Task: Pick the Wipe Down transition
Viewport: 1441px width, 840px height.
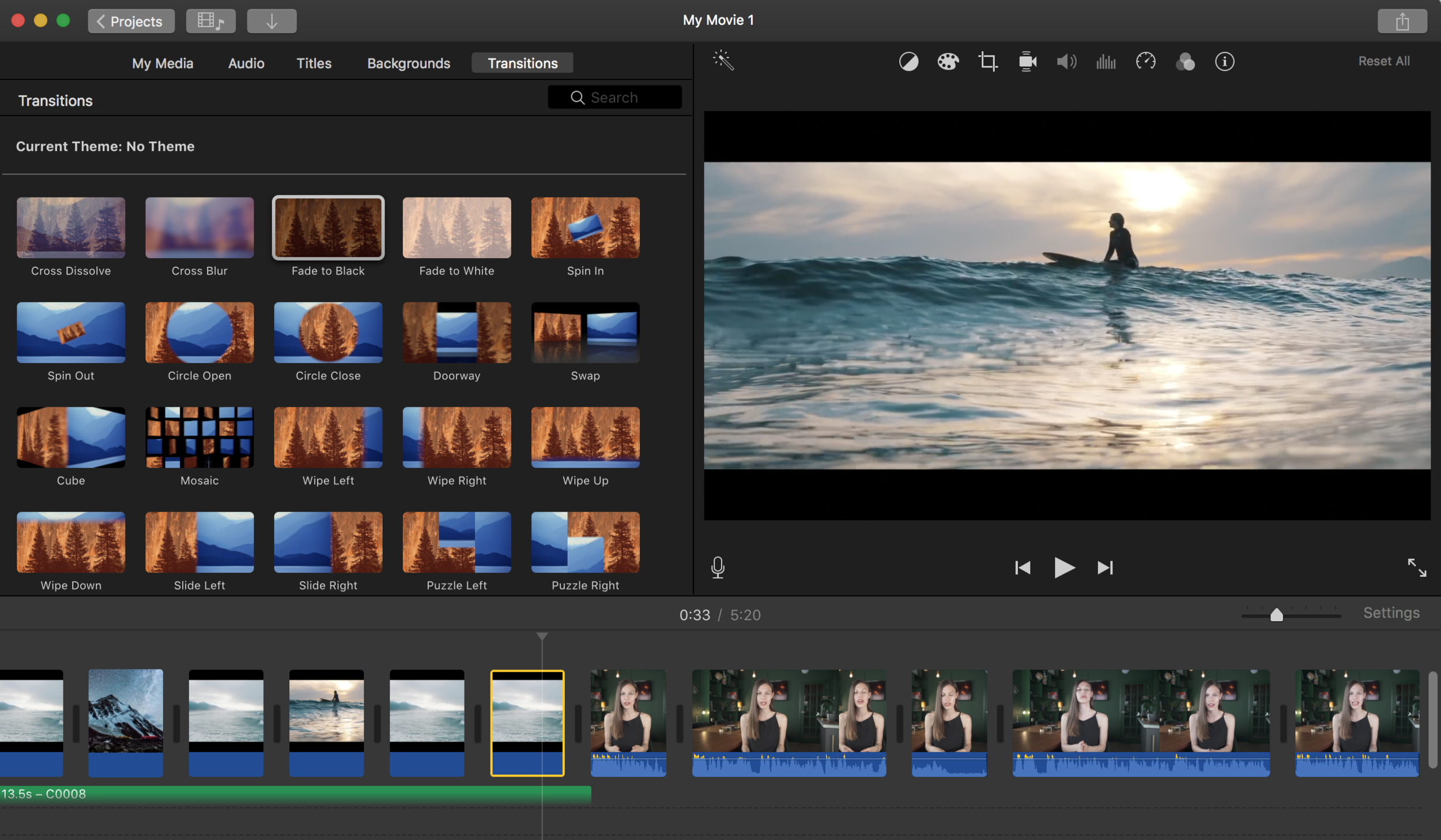Action: coord(71,542)
